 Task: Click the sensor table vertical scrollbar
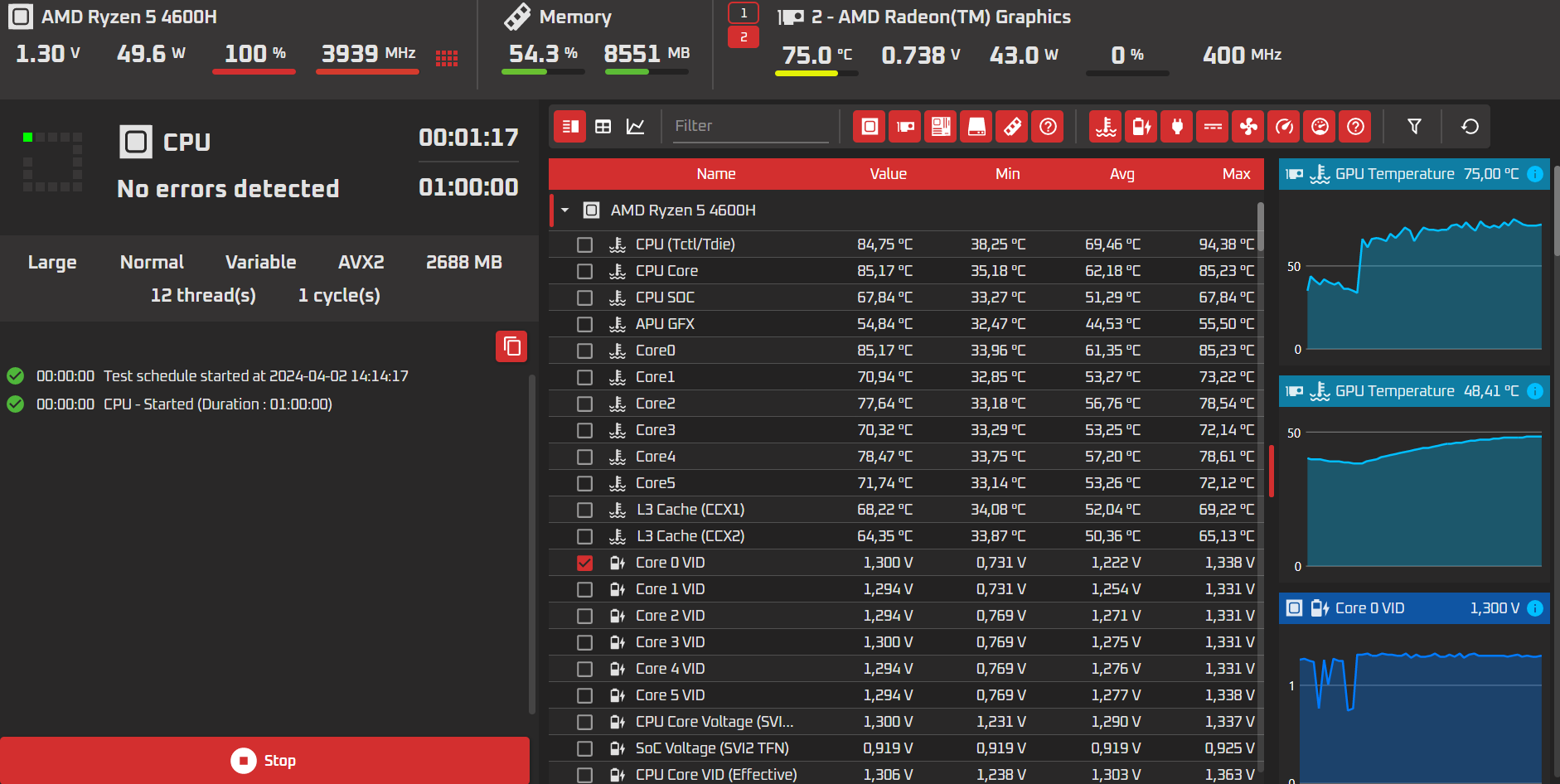coord(1260,226)
